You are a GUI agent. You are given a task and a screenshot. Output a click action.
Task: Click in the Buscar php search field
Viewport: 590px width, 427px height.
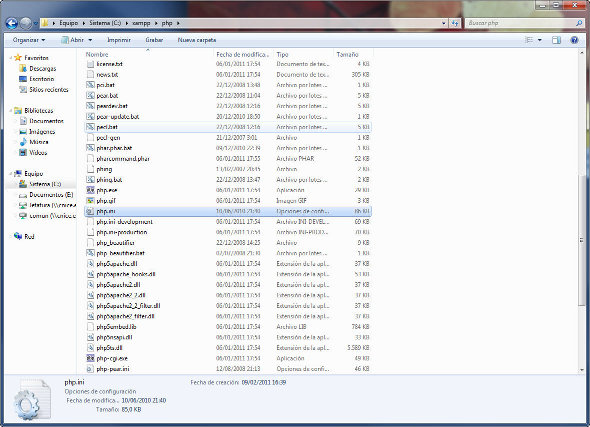tap(520, 23)
